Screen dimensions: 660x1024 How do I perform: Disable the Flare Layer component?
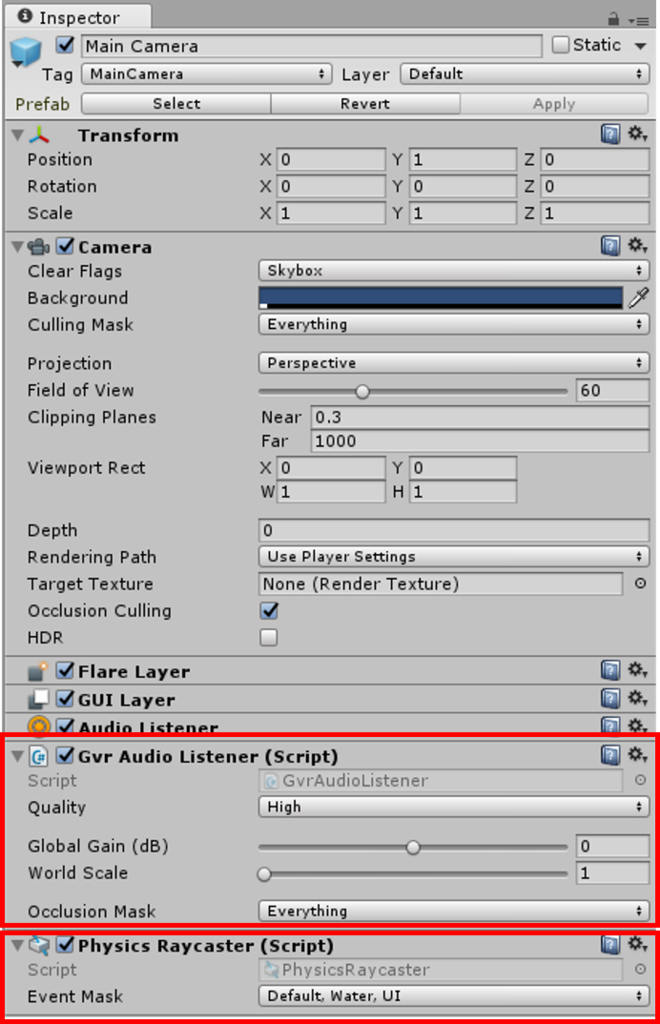[x=65, y=671]
